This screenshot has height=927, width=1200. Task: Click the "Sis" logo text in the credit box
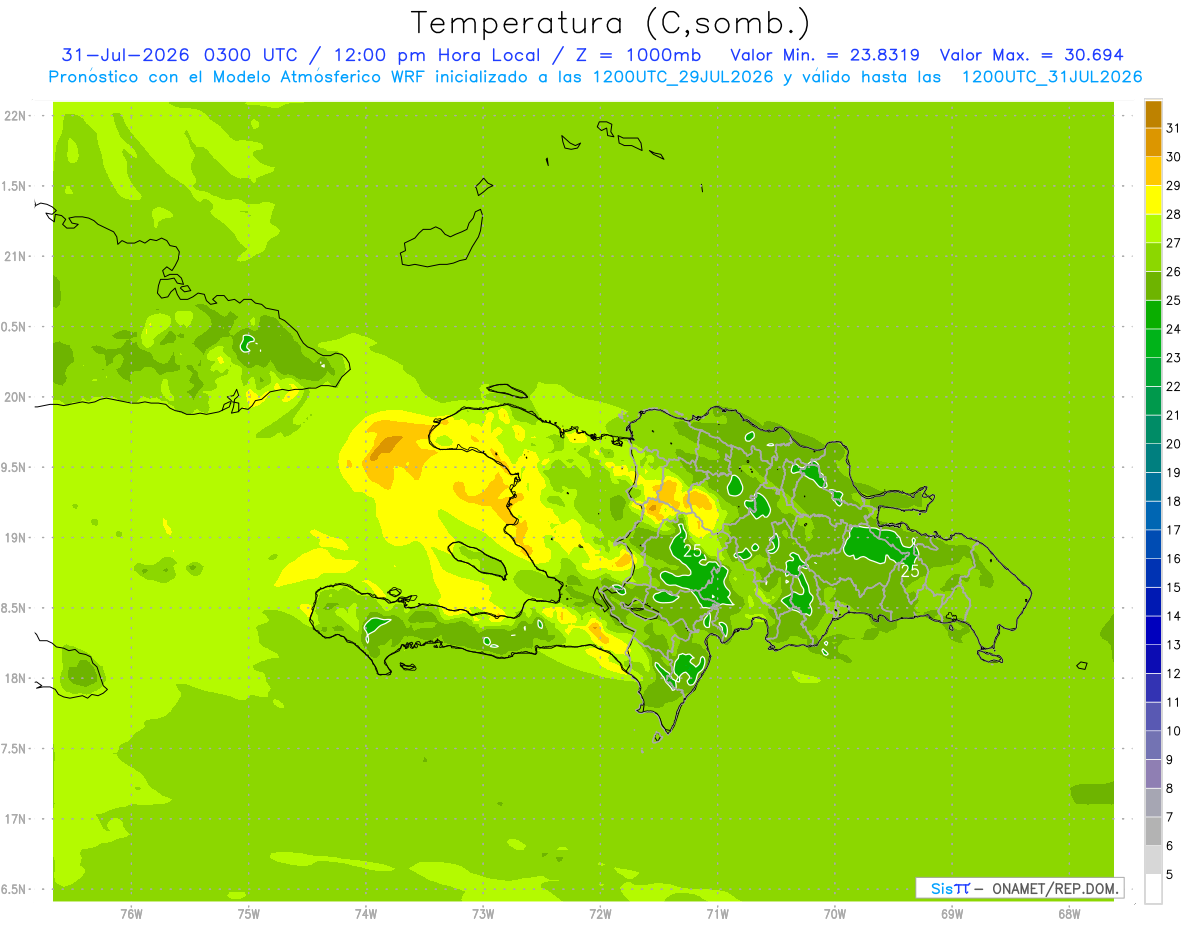tap(943, 888)
